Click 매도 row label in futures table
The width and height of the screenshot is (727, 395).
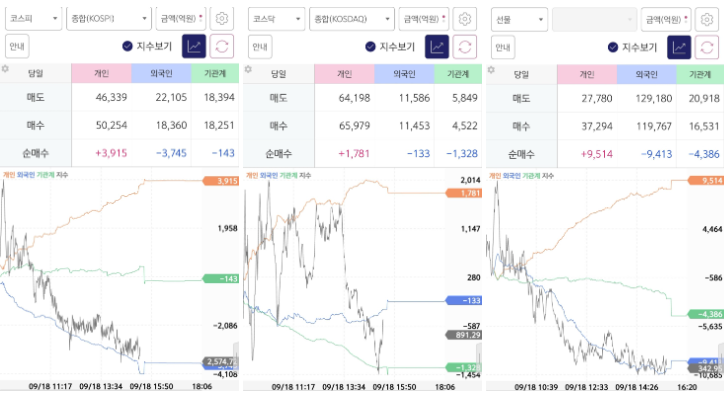(x=521, y=98)
